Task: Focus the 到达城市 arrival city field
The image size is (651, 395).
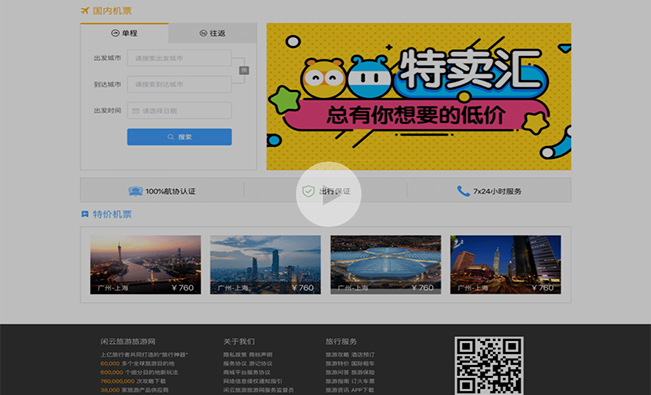Action: click(179, 84)
